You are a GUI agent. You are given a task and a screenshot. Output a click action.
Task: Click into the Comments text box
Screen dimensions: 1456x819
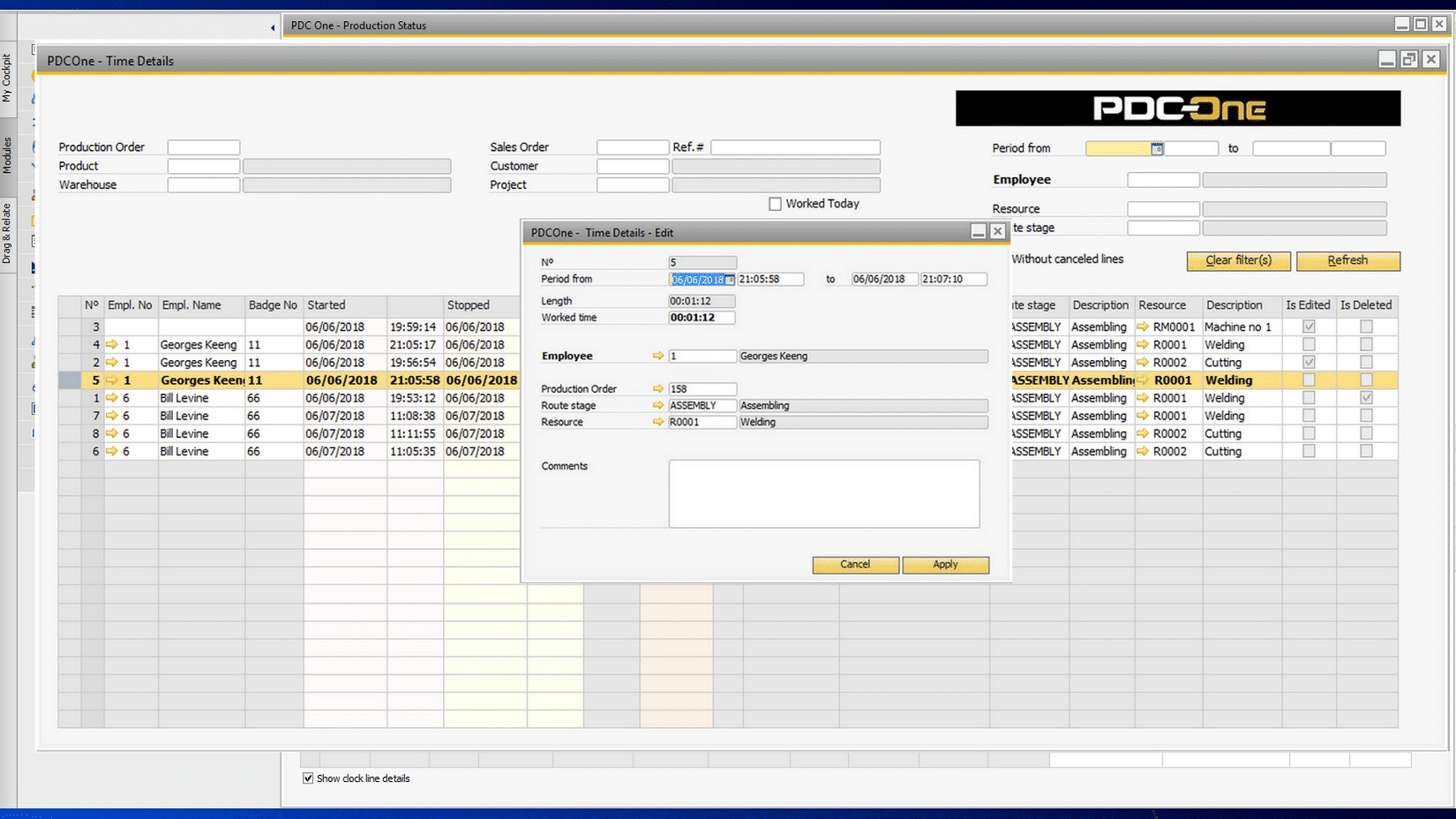coord(823,493)
